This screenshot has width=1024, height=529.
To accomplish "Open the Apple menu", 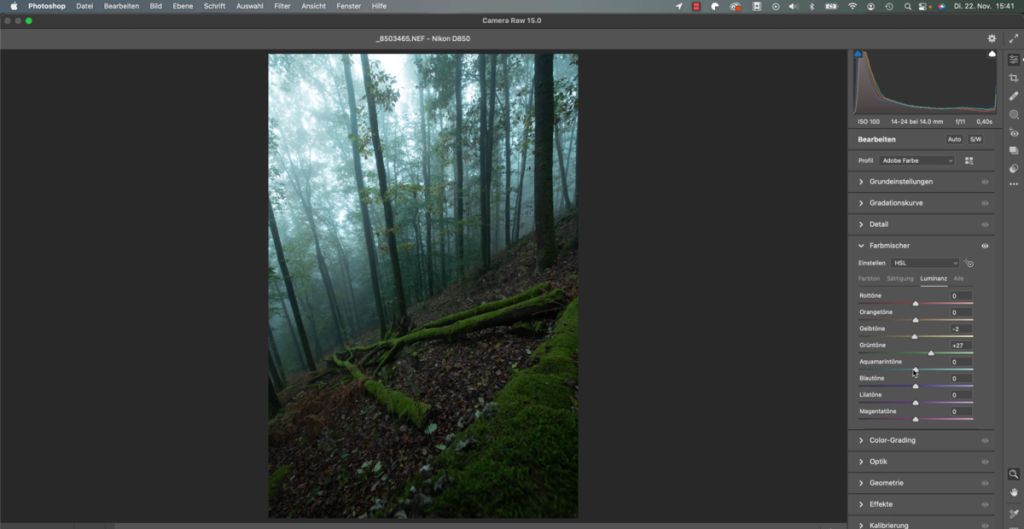I will pos(14,6).
